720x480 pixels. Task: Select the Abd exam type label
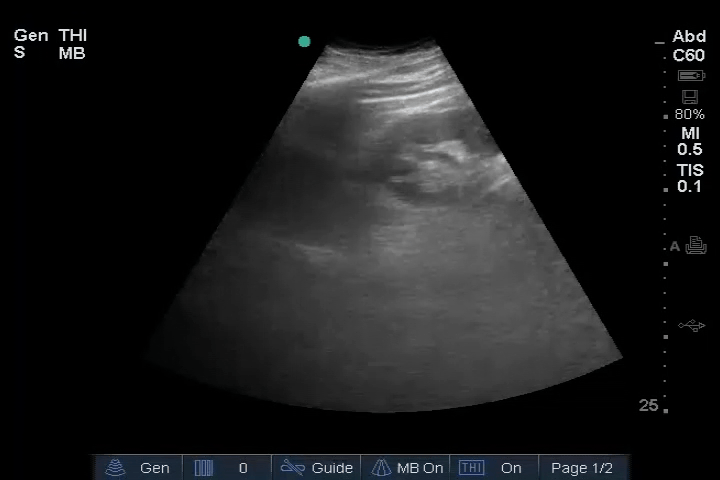click(689, 37)
